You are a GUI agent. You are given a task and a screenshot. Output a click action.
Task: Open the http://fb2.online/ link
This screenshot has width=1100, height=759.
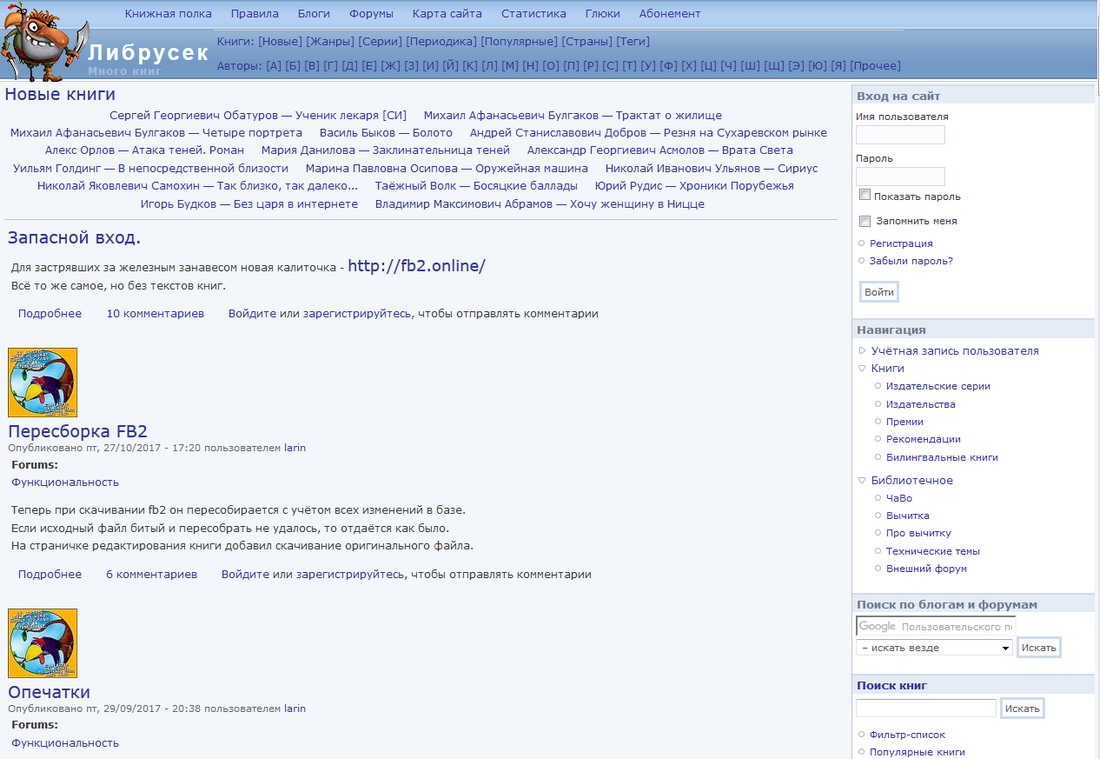click(x=416, y=266)
